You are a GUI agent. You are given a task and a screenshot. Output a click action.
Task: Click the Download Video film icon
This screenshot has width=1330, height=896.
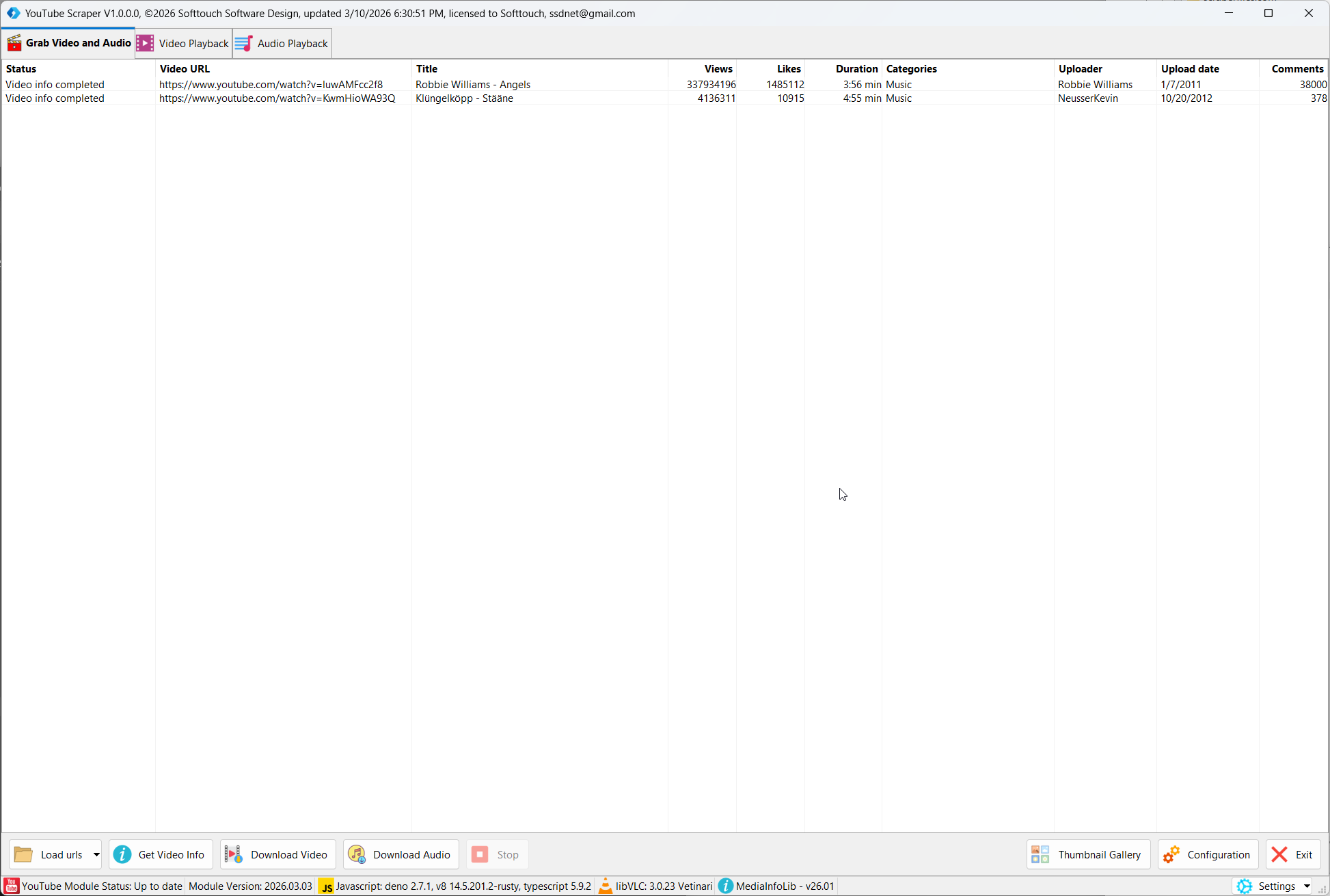(234, 854)
